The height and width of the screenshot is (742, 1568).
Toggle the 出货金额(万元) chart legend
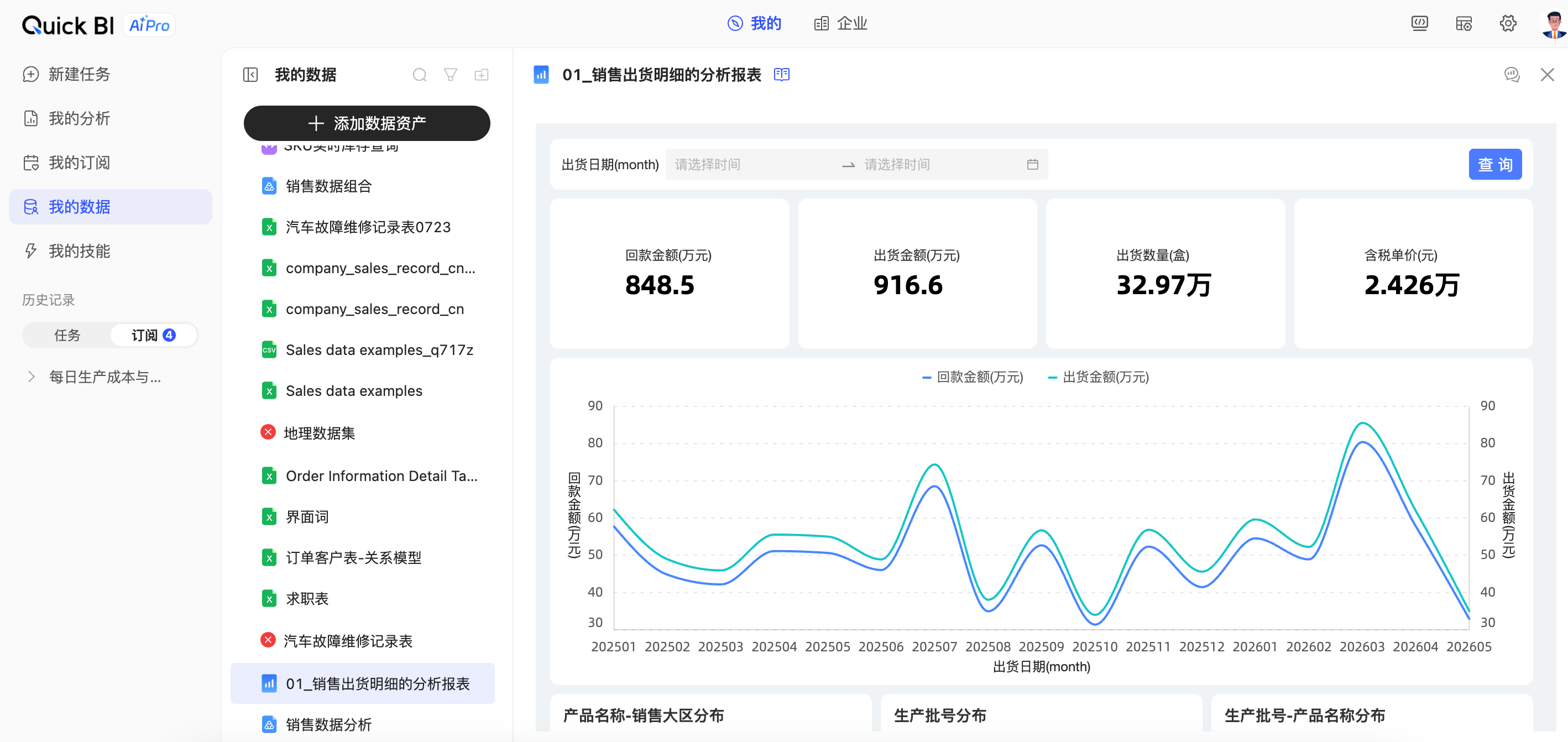(x=1098, y=378)
